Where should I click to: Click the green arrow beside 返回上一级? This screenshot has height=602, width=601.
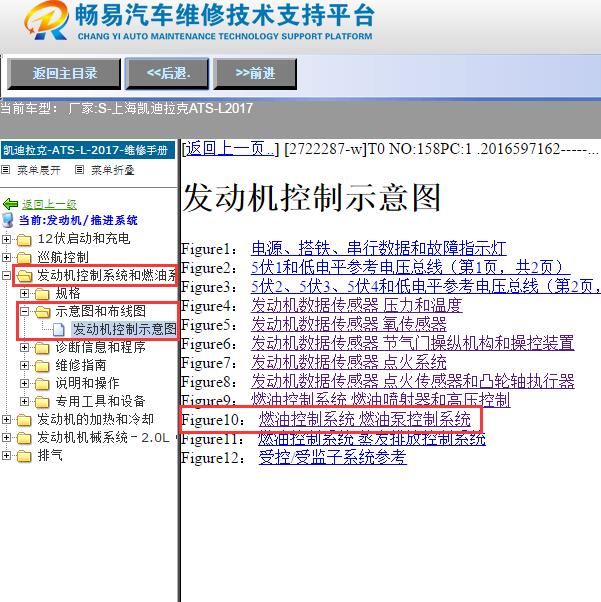coord(10,204)
